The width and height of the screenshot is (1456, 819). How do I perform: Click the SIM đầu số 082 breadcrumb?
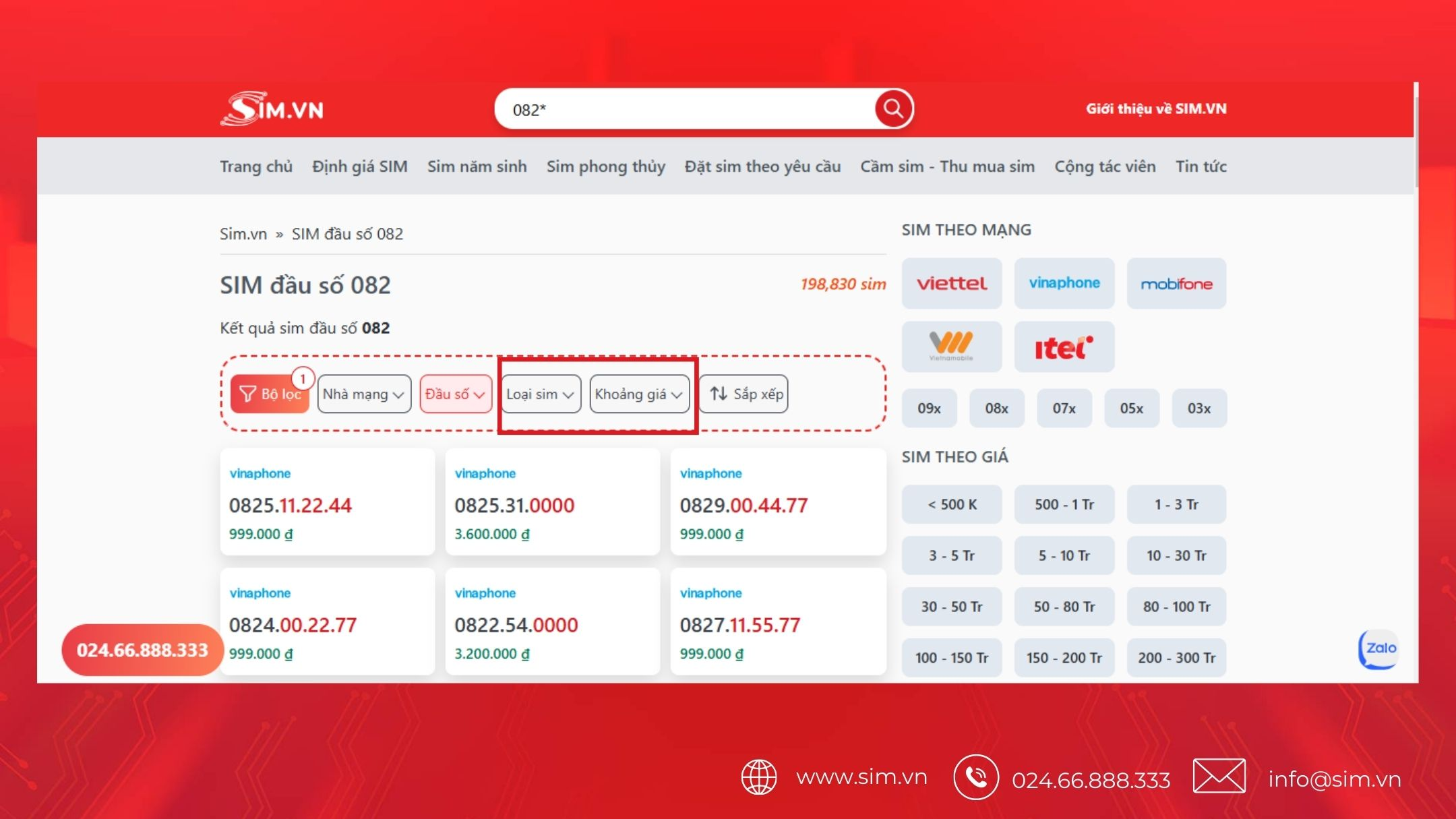tap(347, 234)
